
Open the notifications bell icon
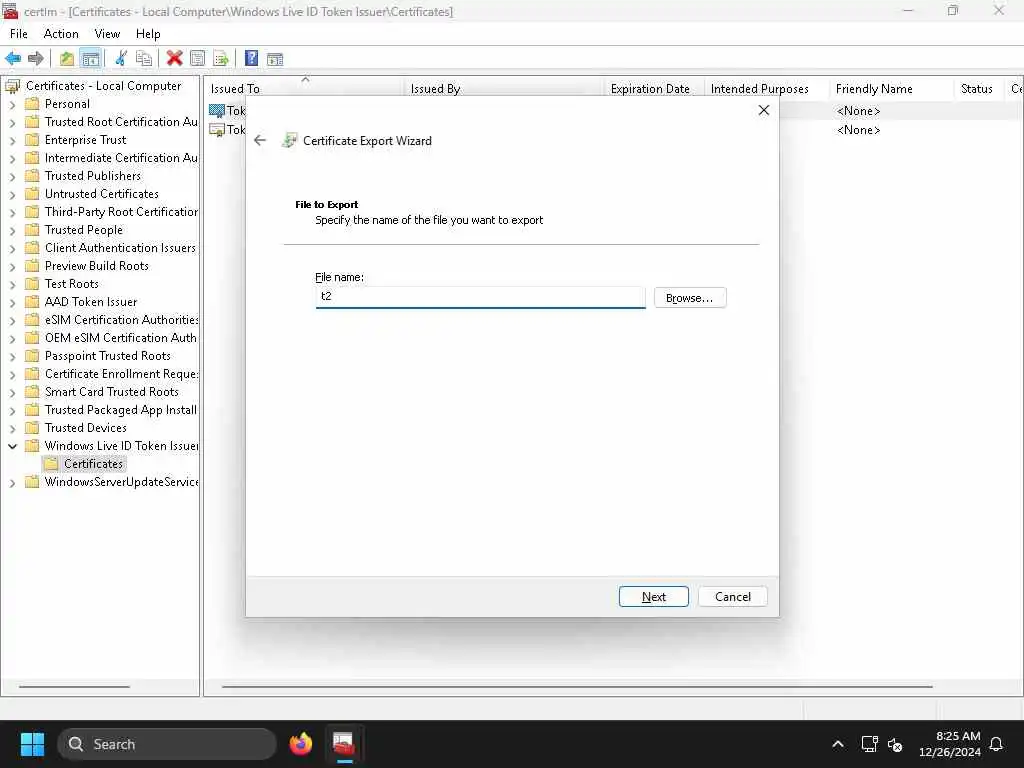point(997,744)
